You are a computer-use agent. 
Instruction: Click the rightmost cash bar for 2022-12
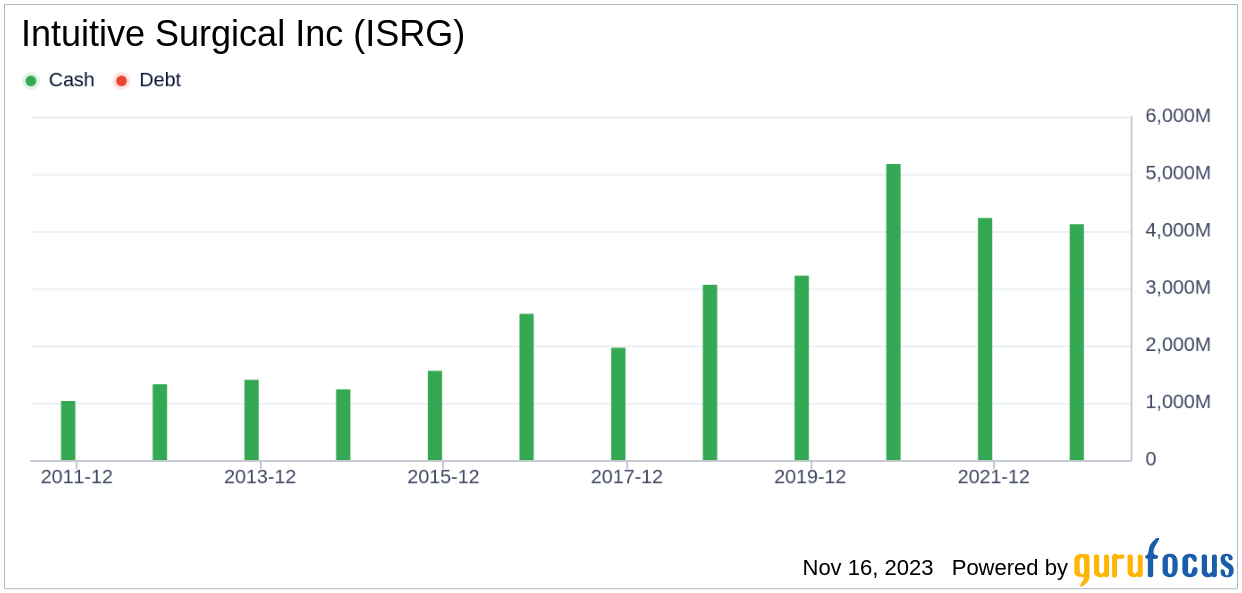click(x=1076, y=342)
